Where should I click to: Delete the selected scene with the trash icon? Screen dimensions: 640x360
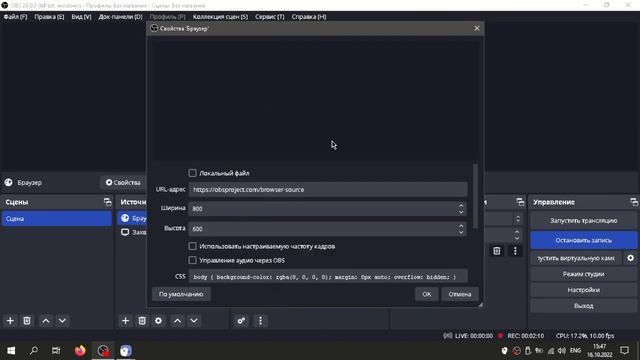click(27, 321)
